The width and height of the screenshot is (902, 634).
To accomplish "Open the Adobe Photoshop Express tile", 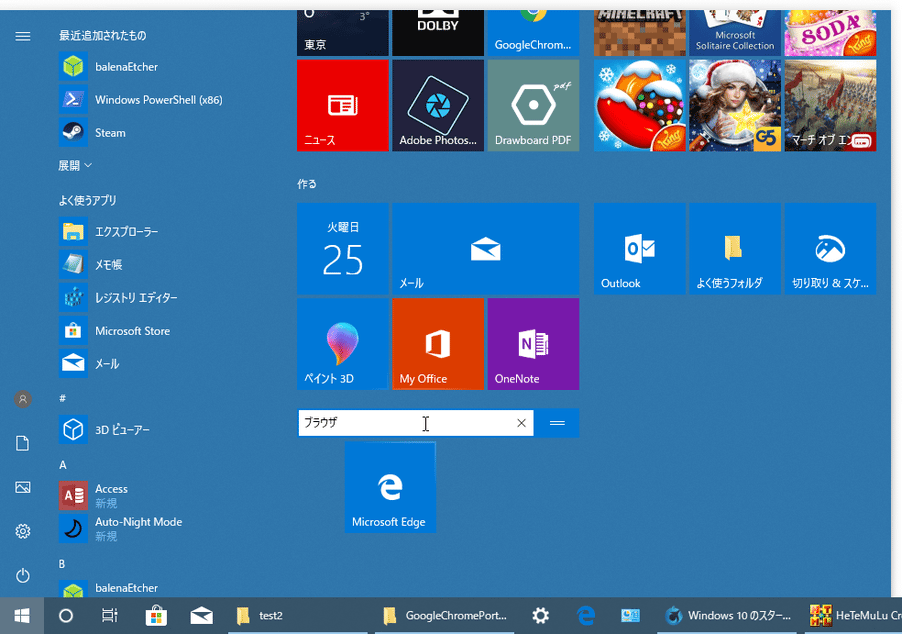I will pyautogui.click(x=438, y=105).
